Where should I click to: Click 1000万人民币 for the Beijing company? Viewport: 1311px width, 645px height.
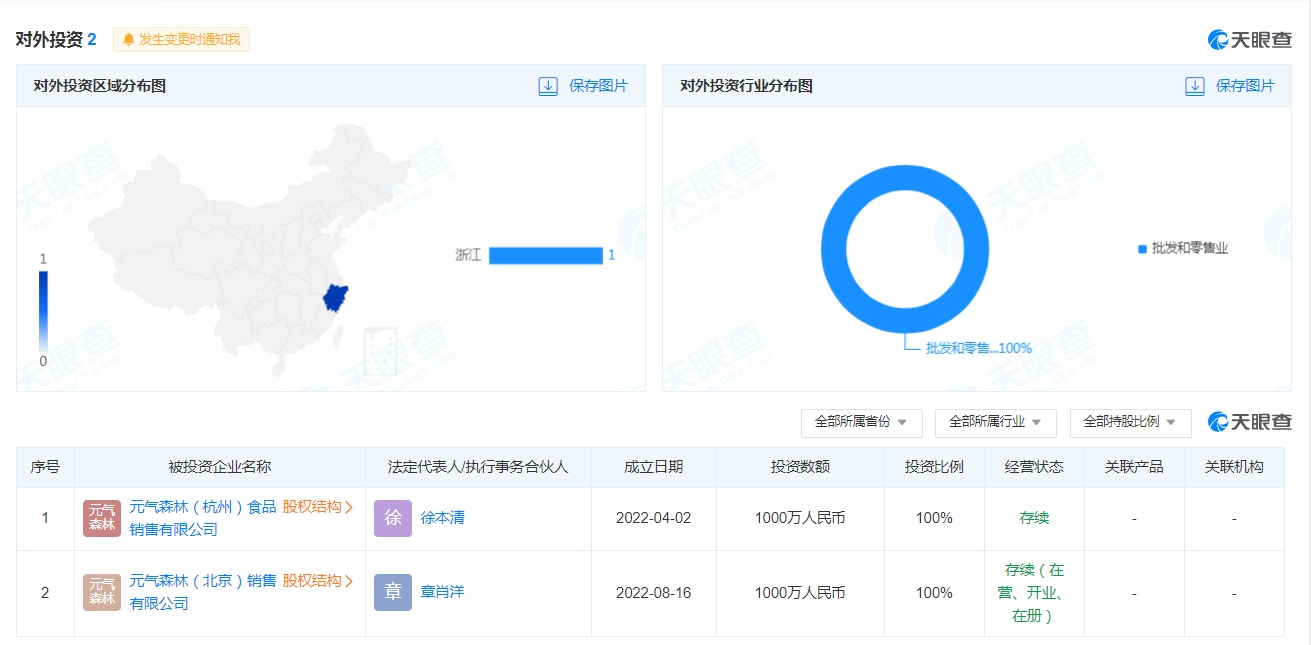pyautogui.click(x=800, y=592)
